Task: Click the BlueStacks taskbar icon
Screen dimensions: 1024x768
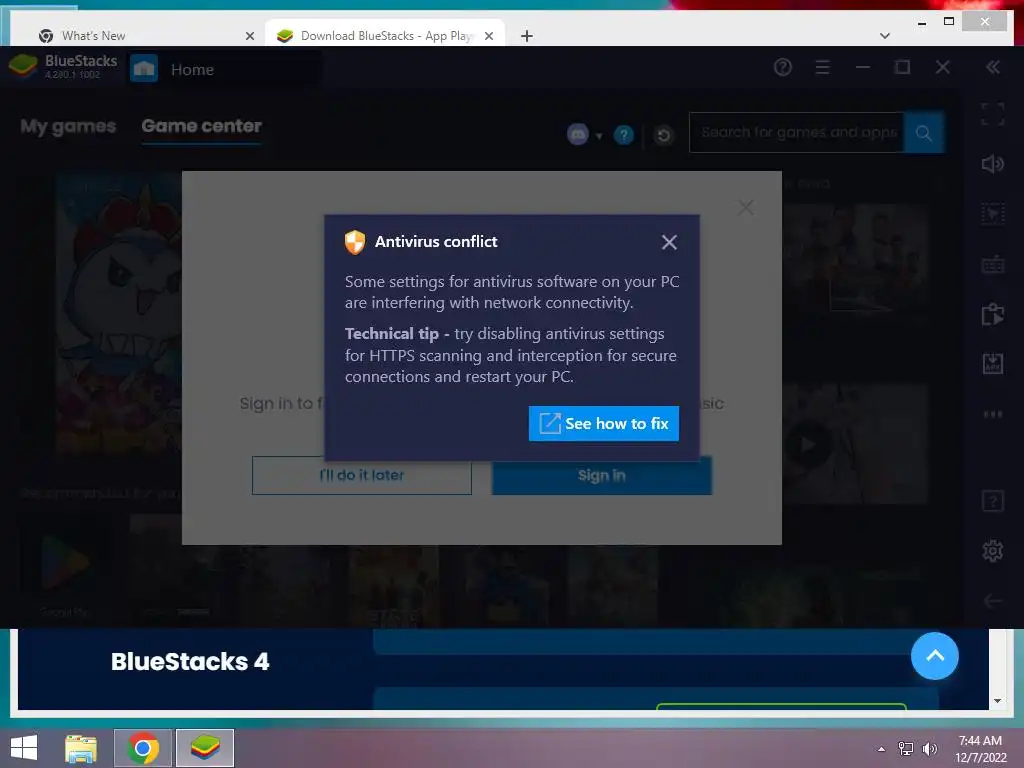Action: click(x=204, y=748)
